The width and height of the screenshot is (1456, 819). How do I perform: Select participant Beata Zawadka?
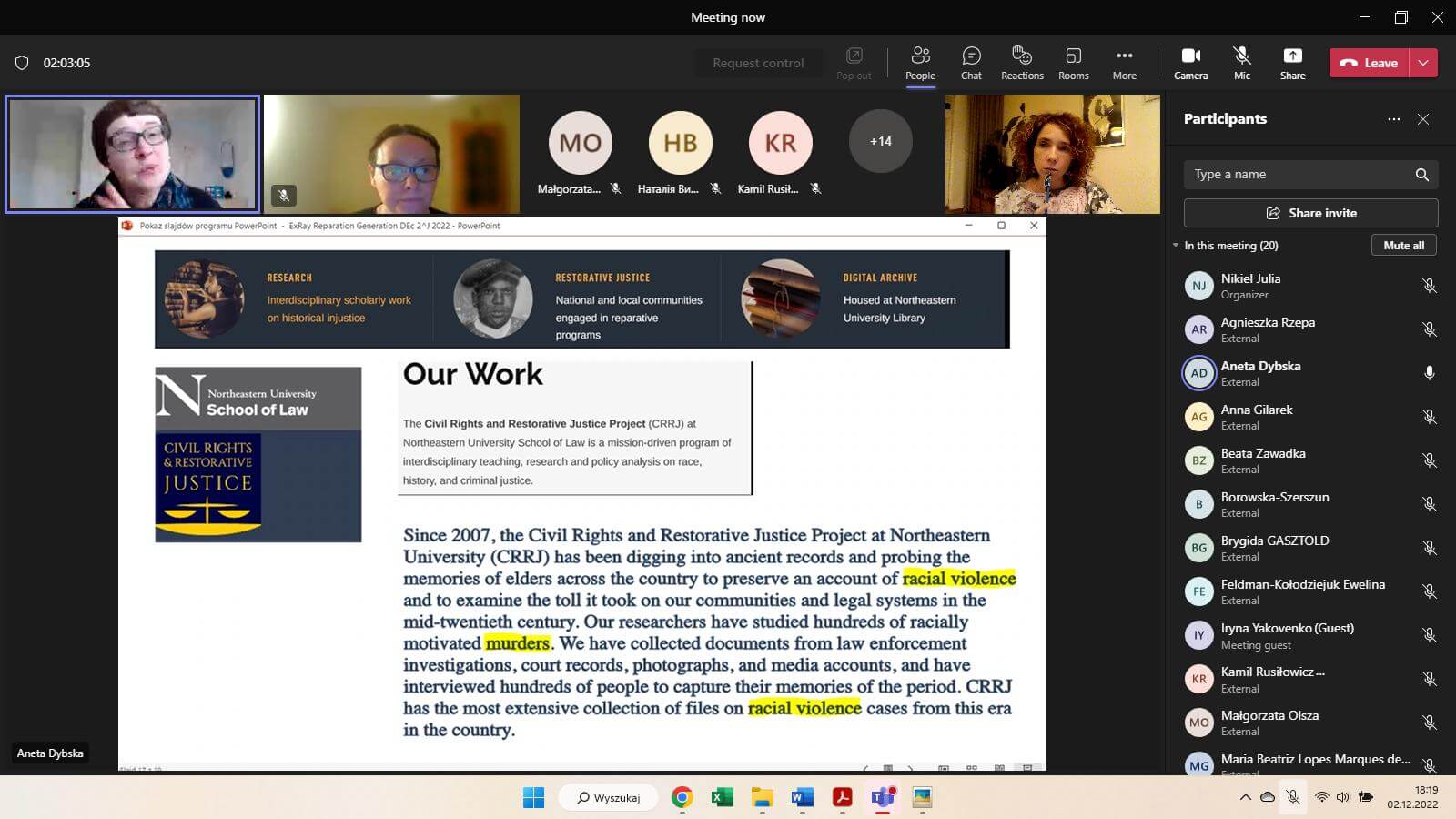[x=1310, y=460]
